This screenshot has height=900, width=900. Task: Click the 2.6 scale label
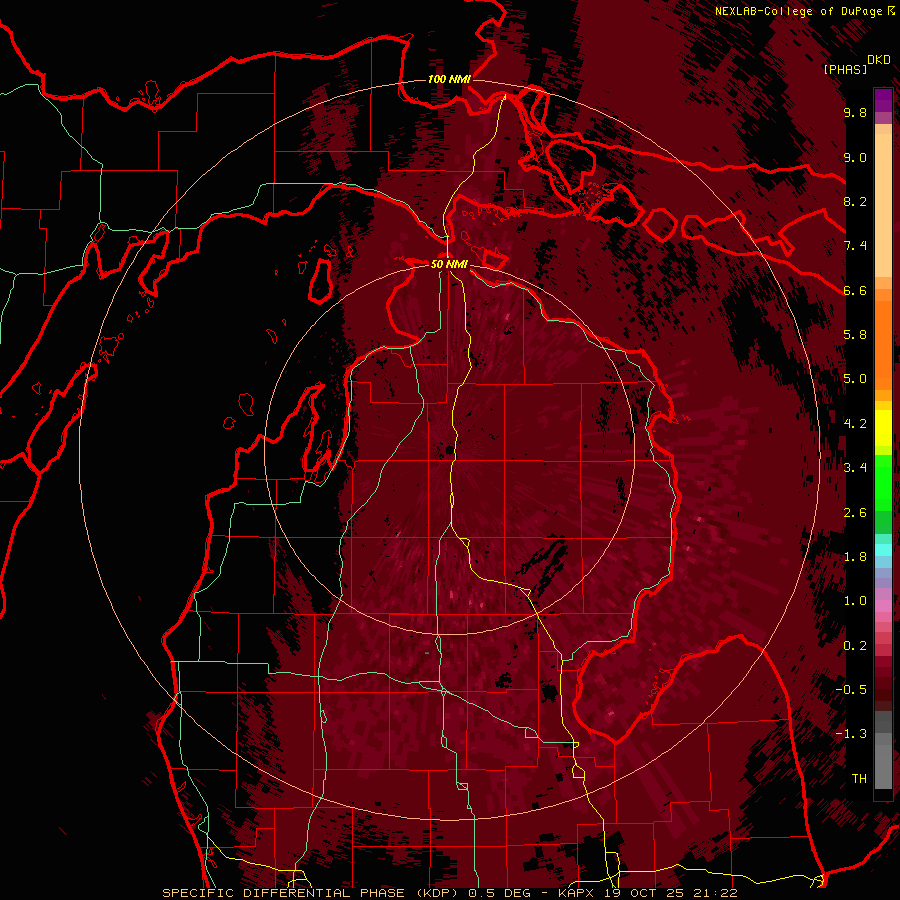pyautogui.click(x=855, y=513)
